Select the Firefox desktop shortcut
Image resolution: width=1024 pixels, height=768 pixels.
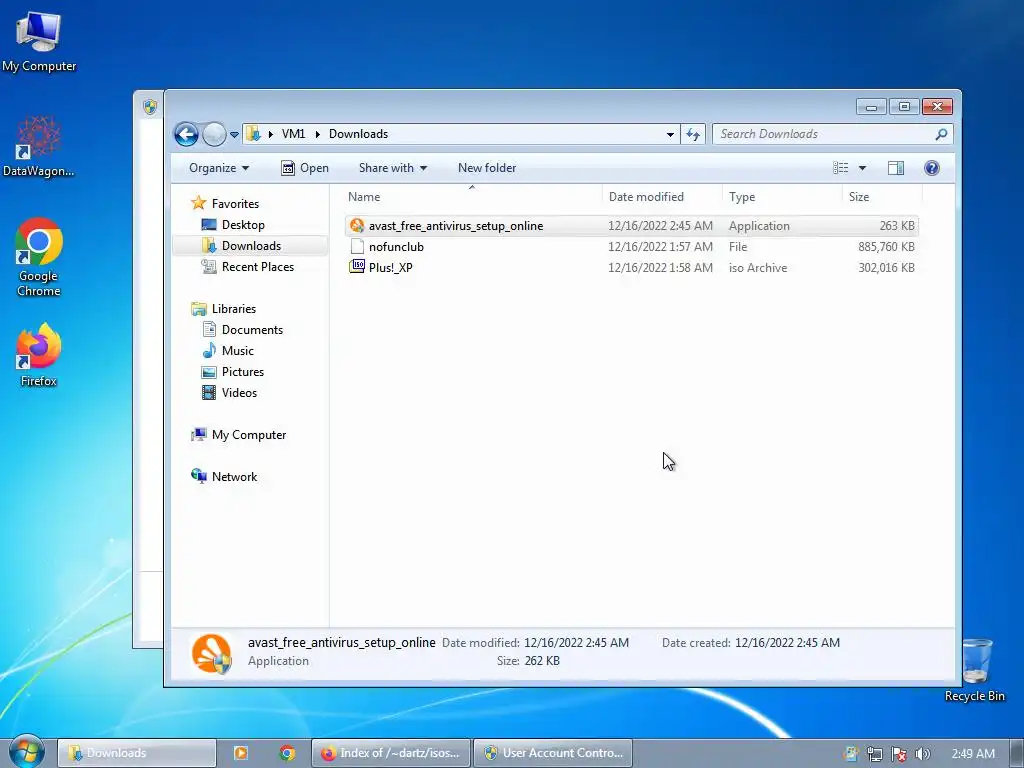[39, 355]
